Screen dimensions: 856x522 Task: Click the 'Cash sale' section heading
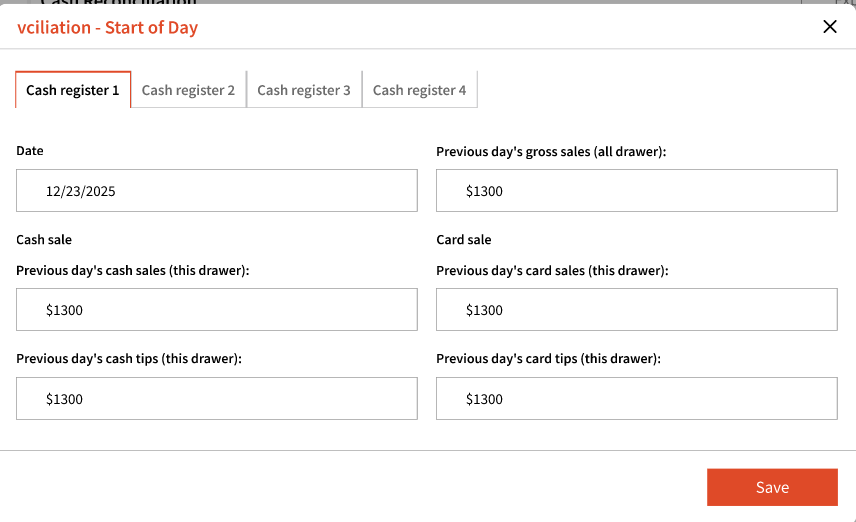tap(44, 240)
